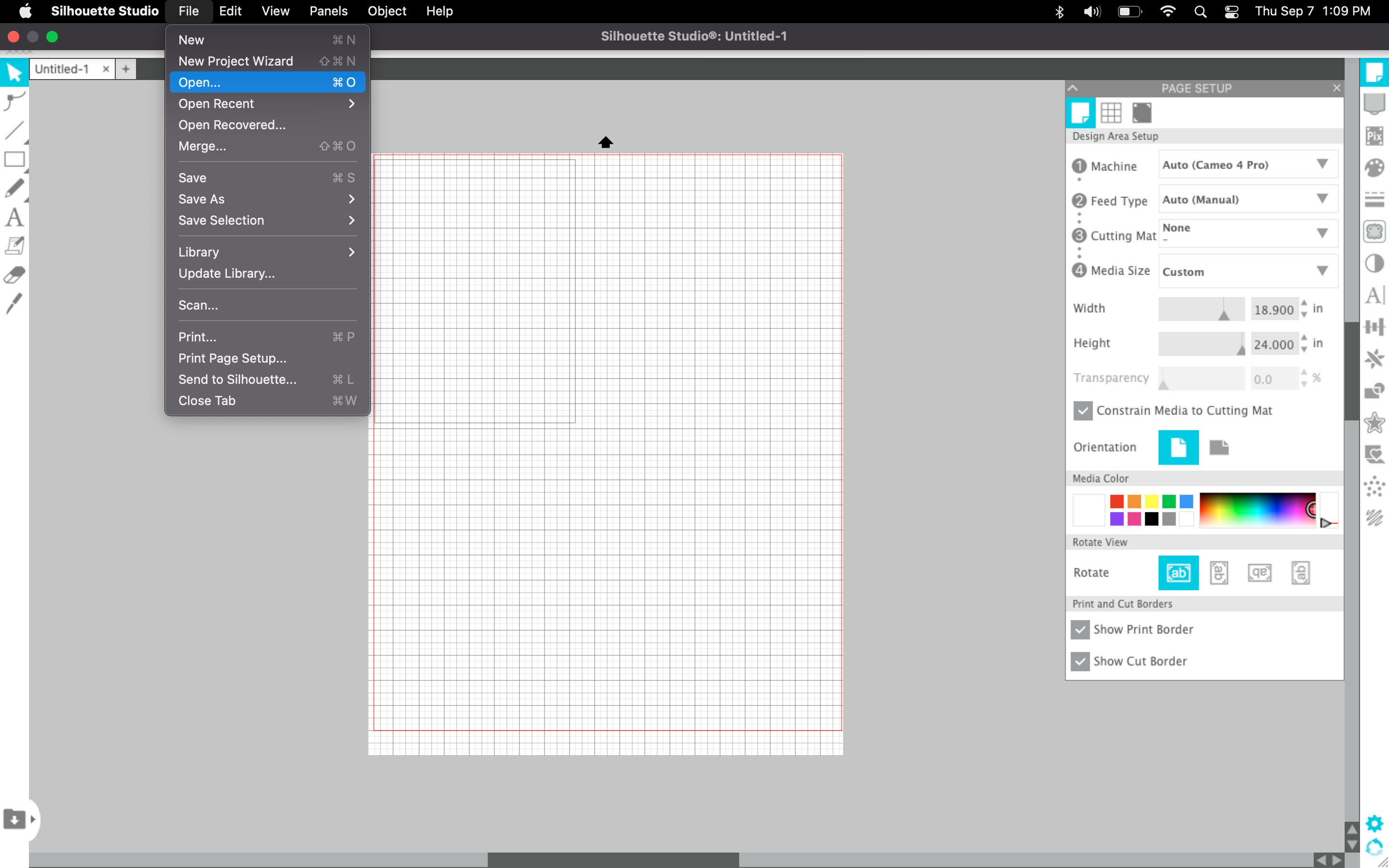Select landscape orientation for the page

(1220, 448)
